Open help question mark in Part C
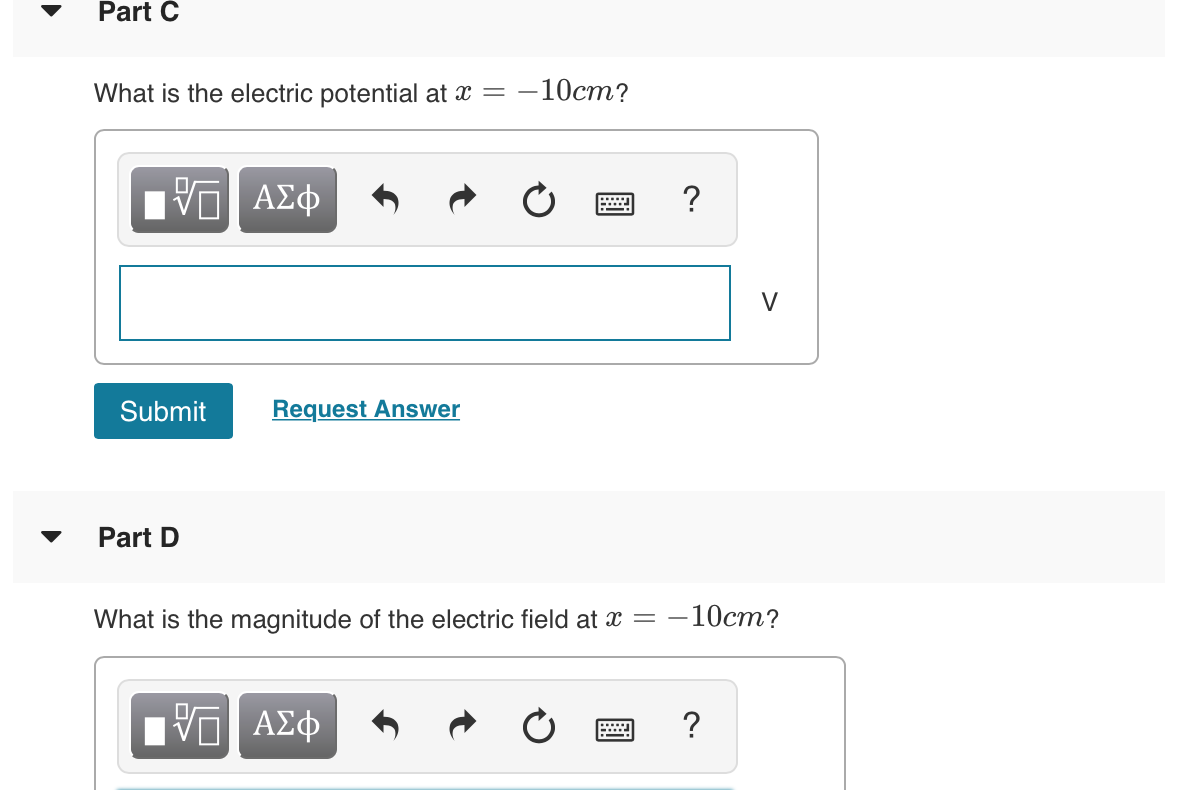The width and height of the screenshot is (1178, 790). click(x=690, y=200)
